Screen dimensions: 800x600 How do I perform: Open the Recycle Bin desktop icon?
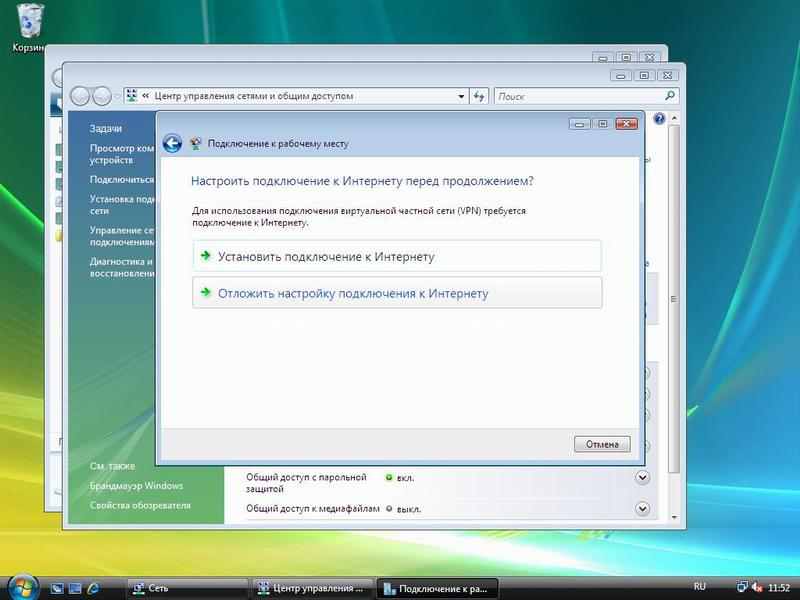[x=30, y=27]
